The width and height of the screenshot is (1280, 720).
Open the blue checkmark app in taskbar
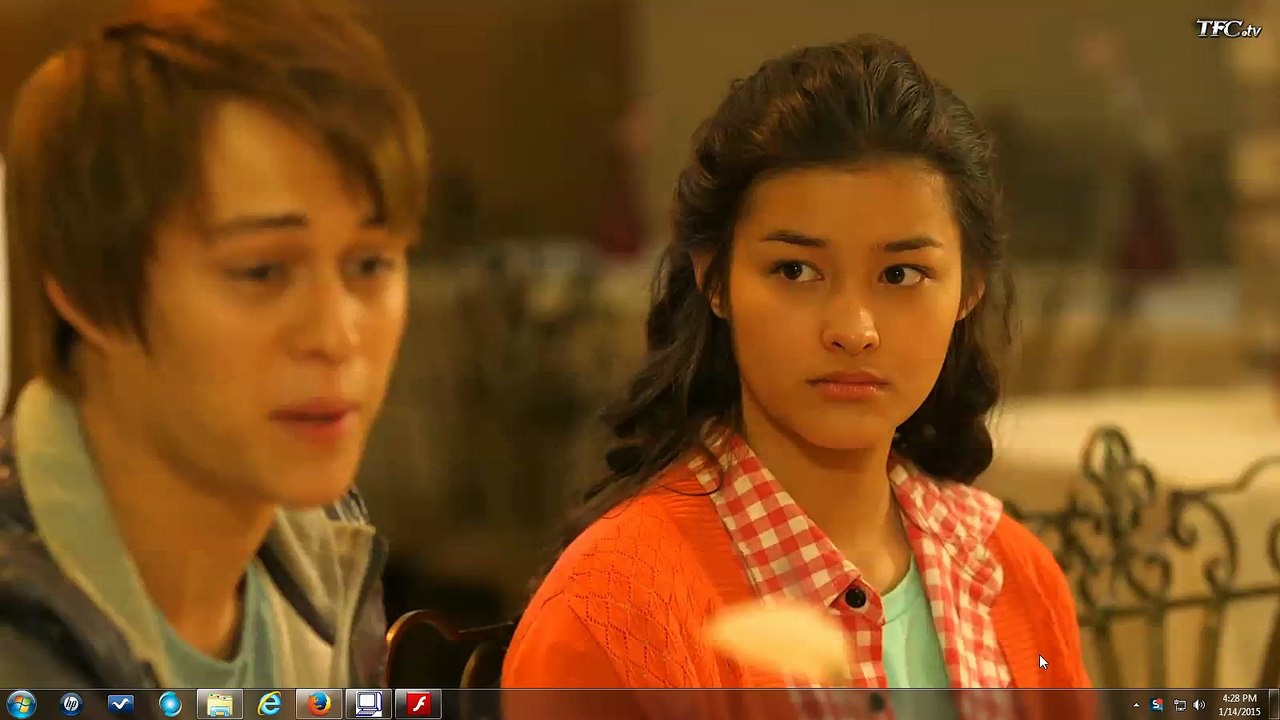(120, 704)
